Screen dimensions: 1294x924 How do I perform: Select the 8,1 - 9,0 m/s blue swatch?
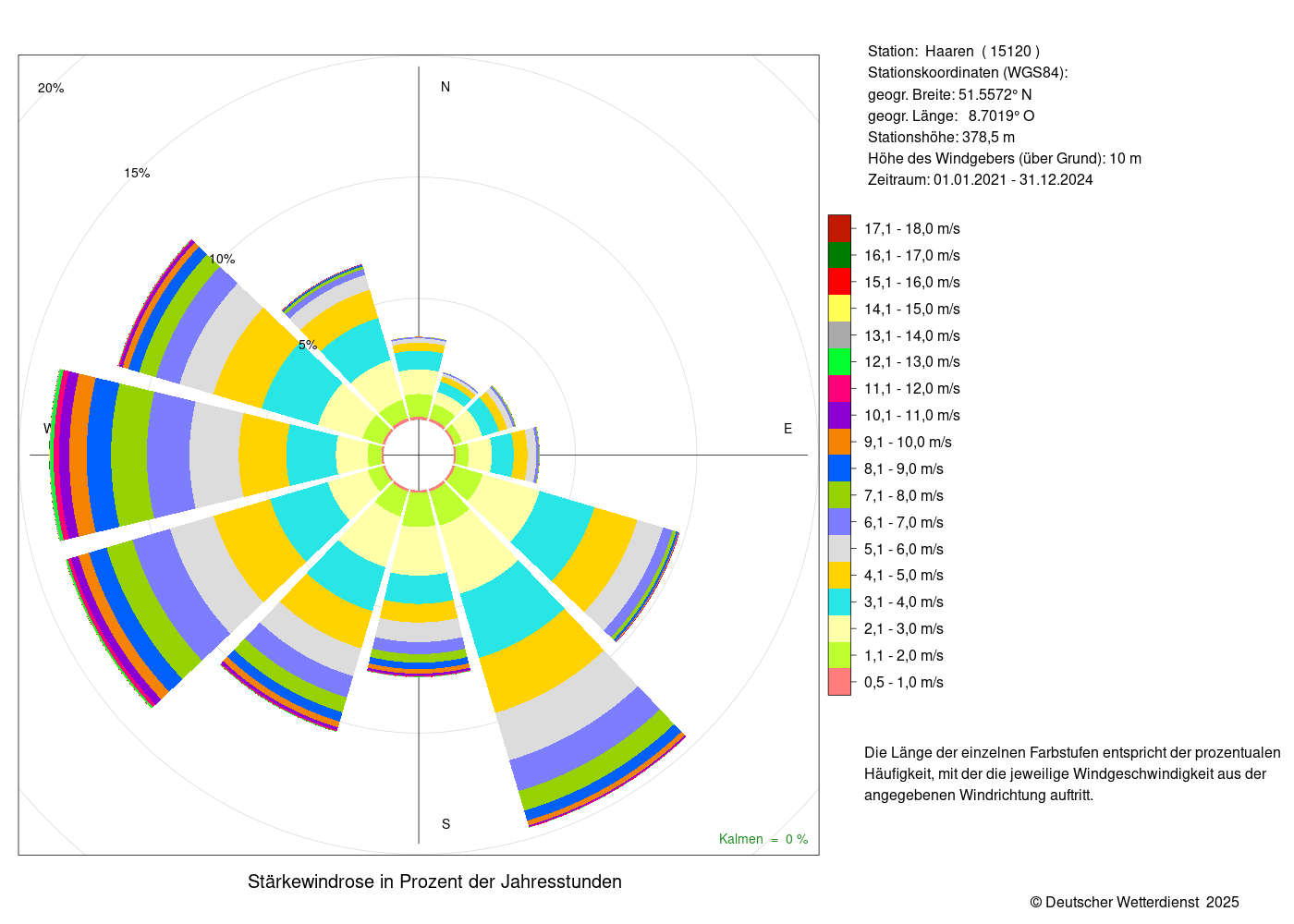click(x=839, y=468)
